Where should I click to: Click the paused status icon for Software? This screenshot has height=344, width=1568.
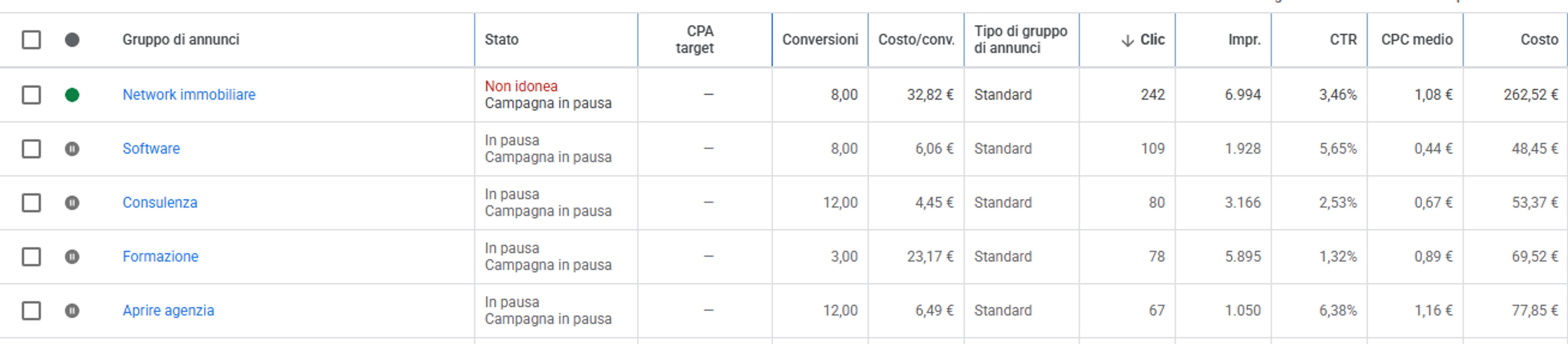72,149
